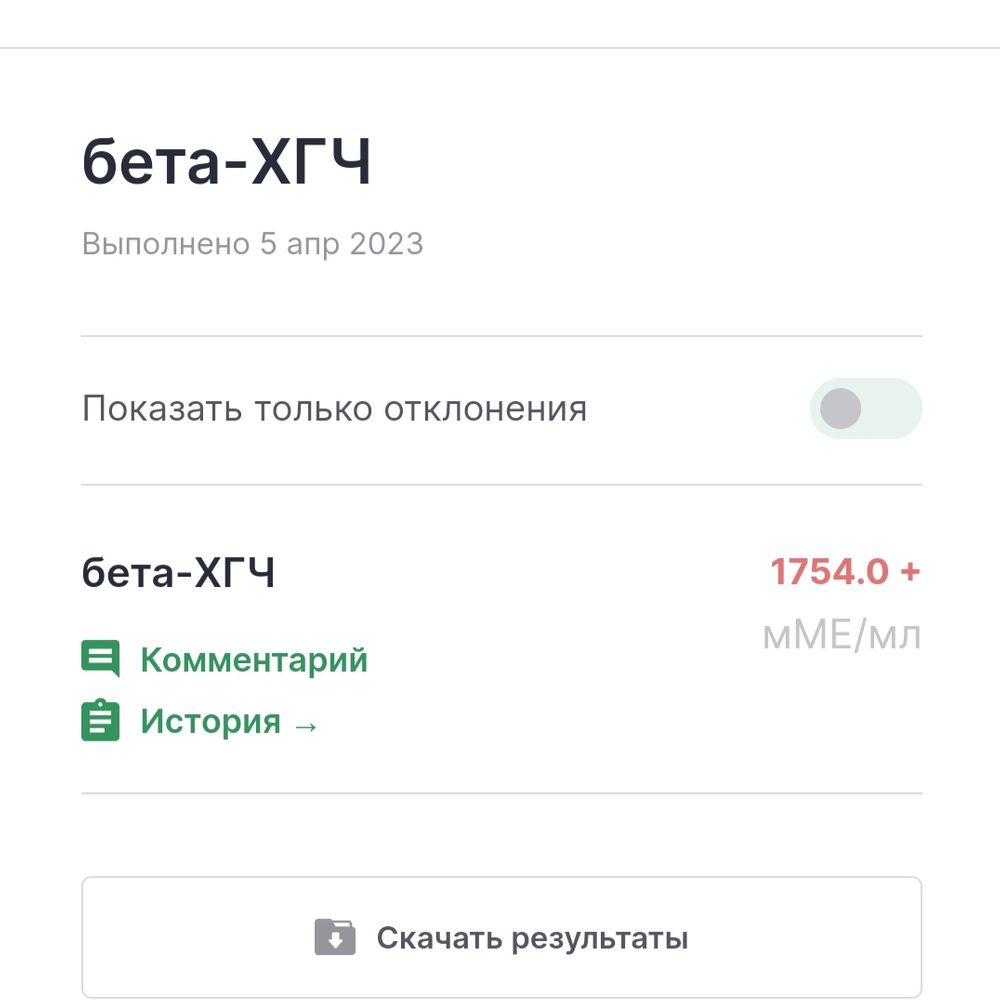Open История details list
This screenshot has width=1000, height=1000.
coord(210,722)
